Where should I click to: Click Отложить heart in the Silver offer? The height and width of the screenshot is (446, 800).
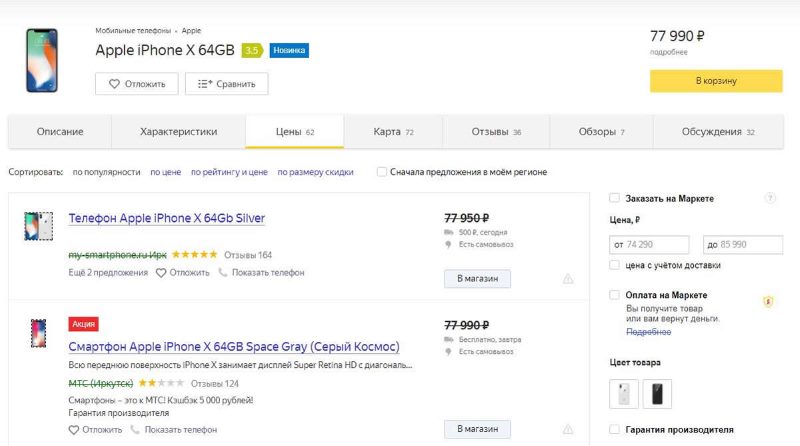coord(183,272)
